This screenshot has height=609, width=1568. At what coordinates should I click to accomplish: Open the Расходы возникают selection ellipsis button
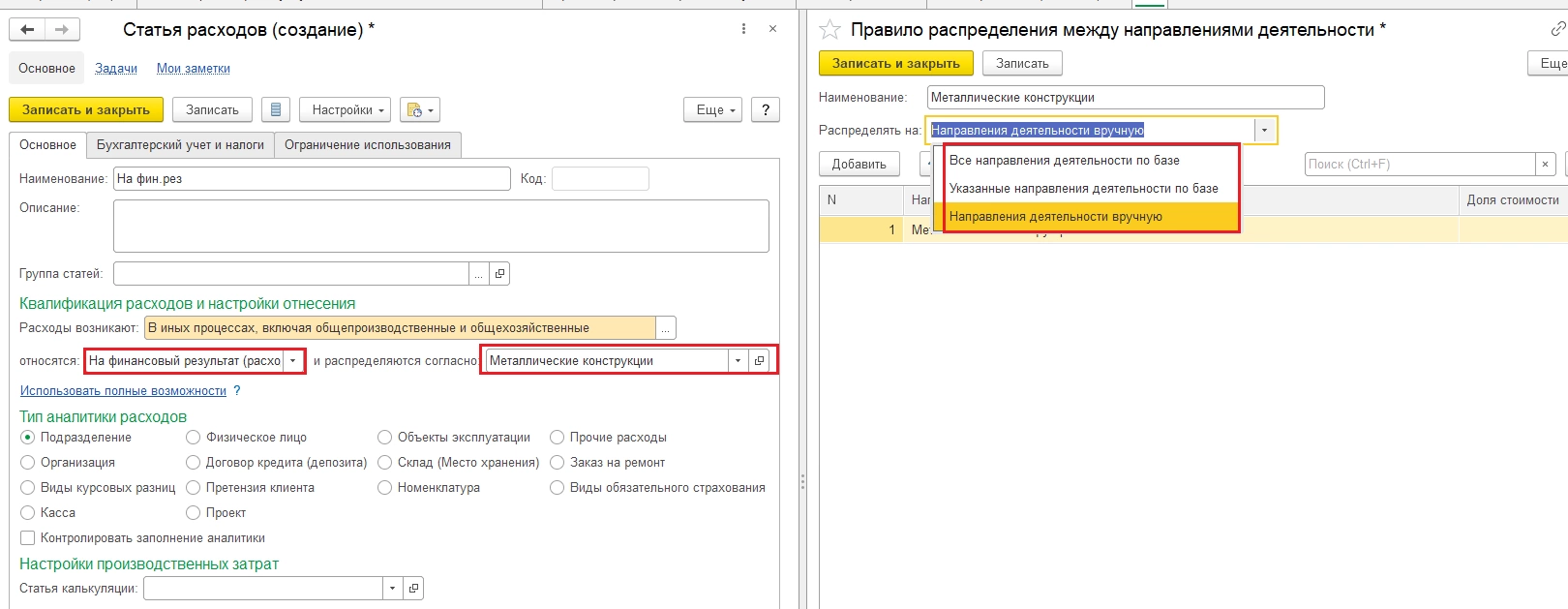click(x=666, y=328)
